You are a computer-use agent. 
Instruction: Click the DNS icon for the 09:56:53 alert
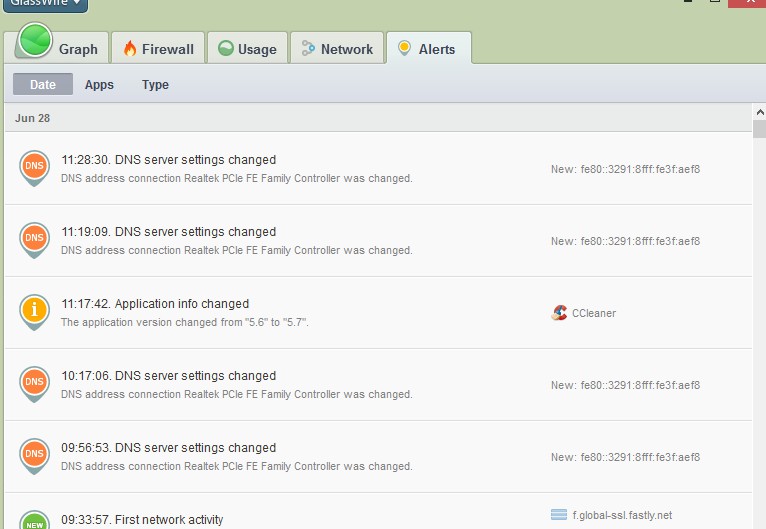tap(34, 455)
